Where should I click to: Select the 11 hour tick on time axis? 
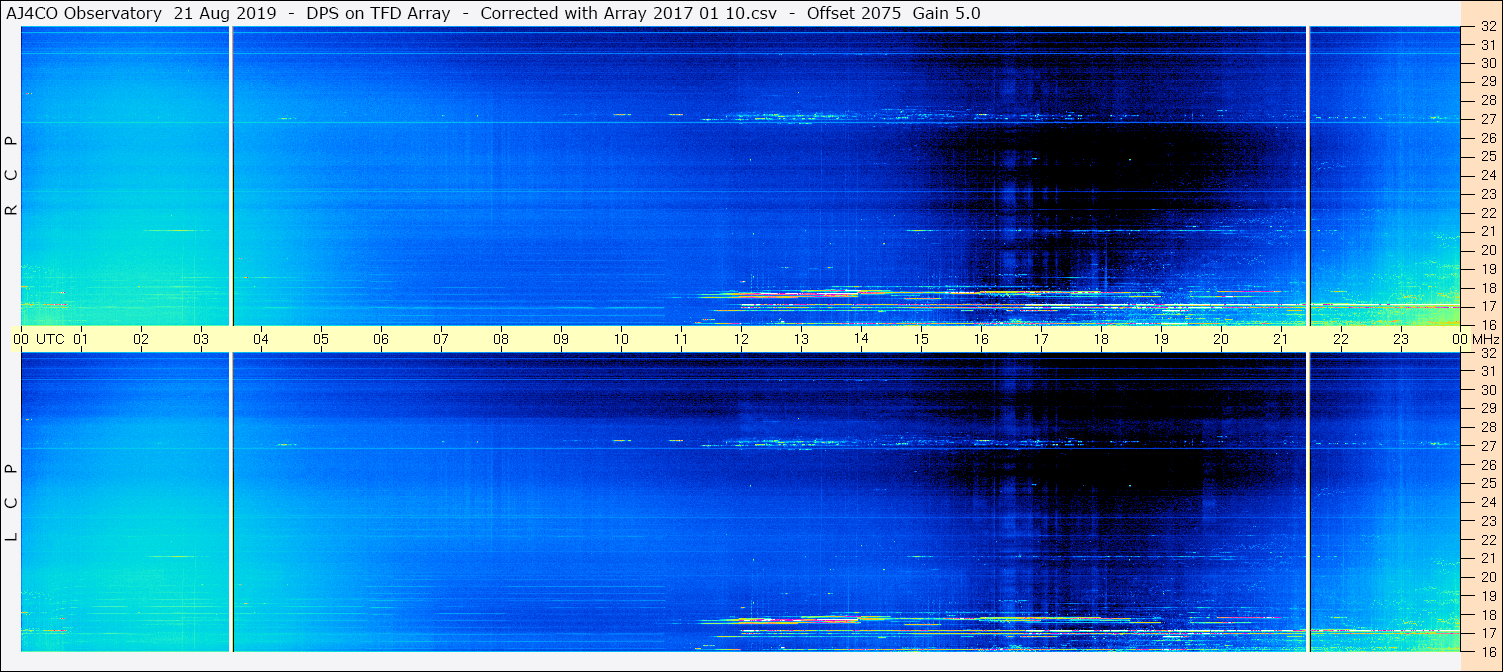tap(681, 339)
